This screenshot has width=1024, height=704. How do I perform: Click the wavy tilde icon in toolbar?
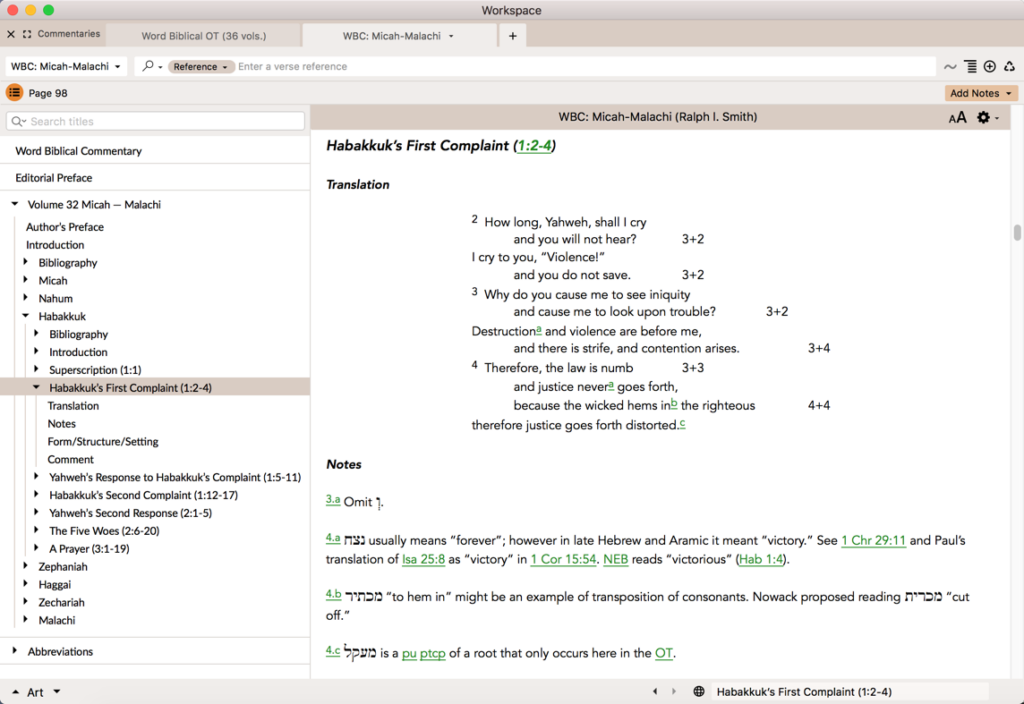pos(950,67)
